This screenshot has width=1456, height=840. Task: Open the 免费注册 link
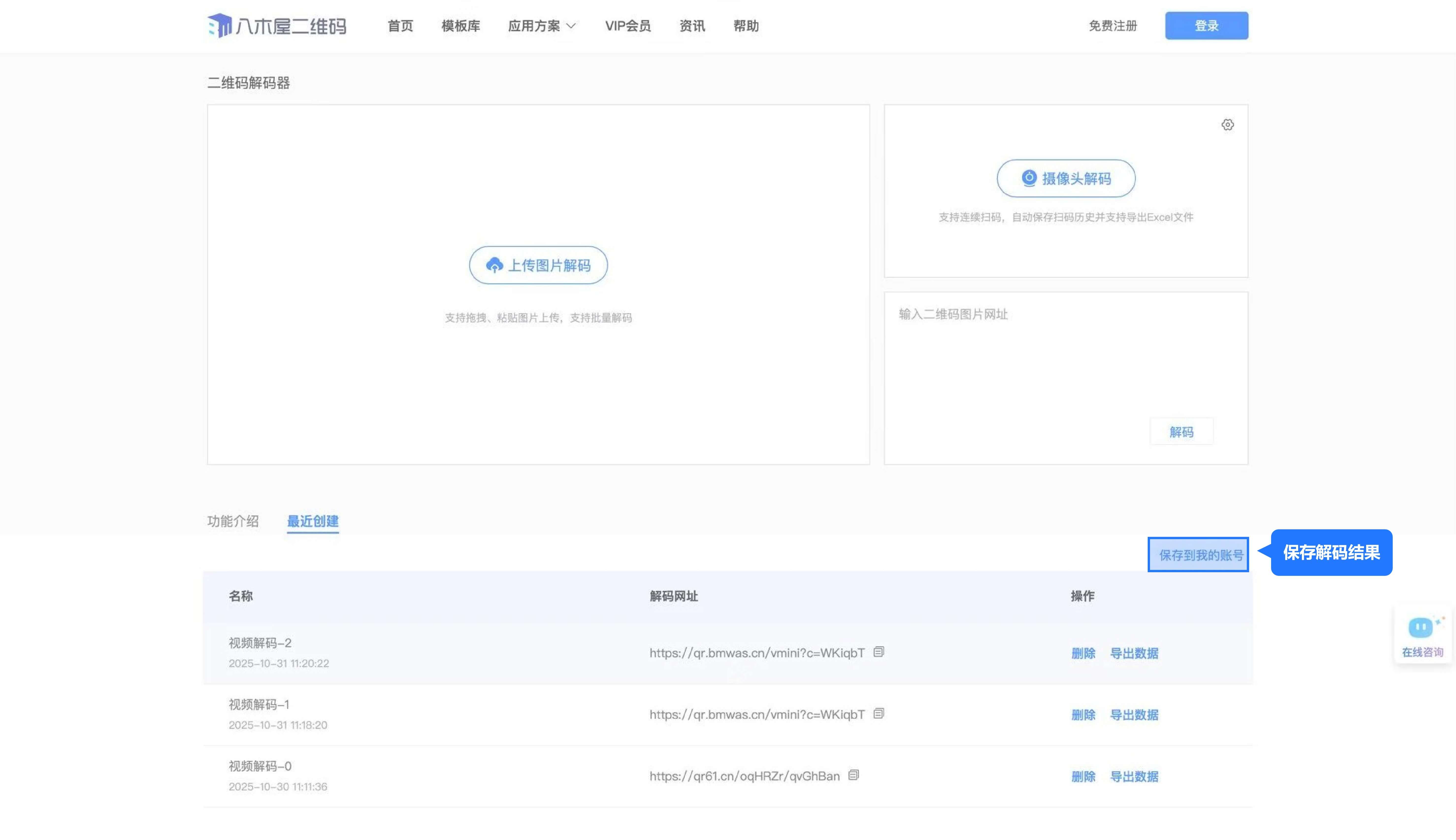pyautogui.click(x=1112, y=26)
